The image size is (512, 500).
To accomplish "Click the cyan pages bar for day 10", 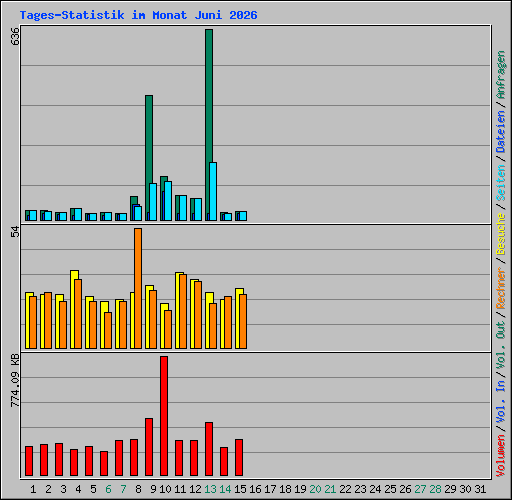I will (168, 201).
